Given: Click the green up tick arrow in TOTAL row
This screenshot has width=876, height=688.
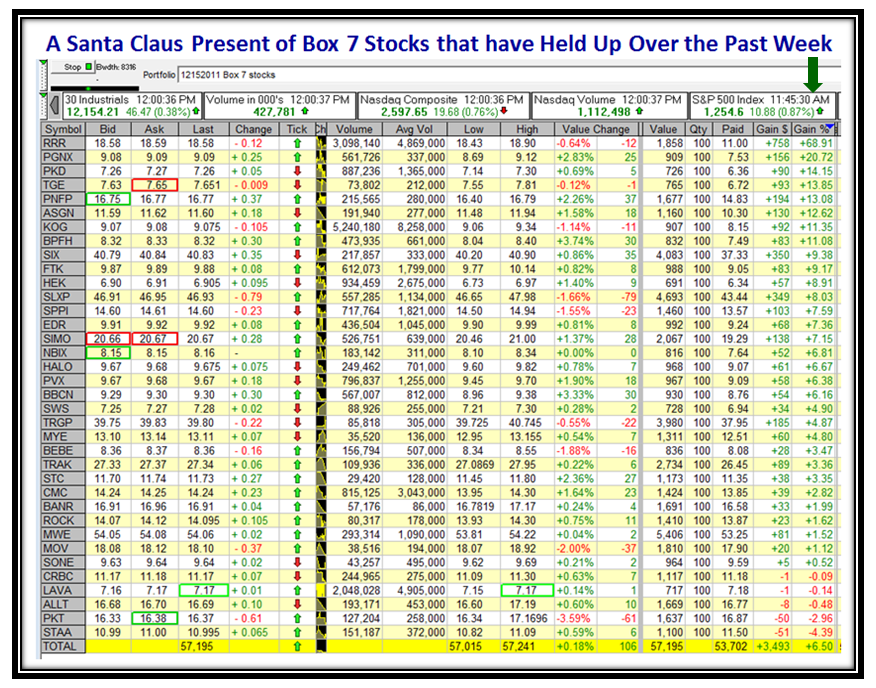Looking at the screenshot, I should click(297, 647).
